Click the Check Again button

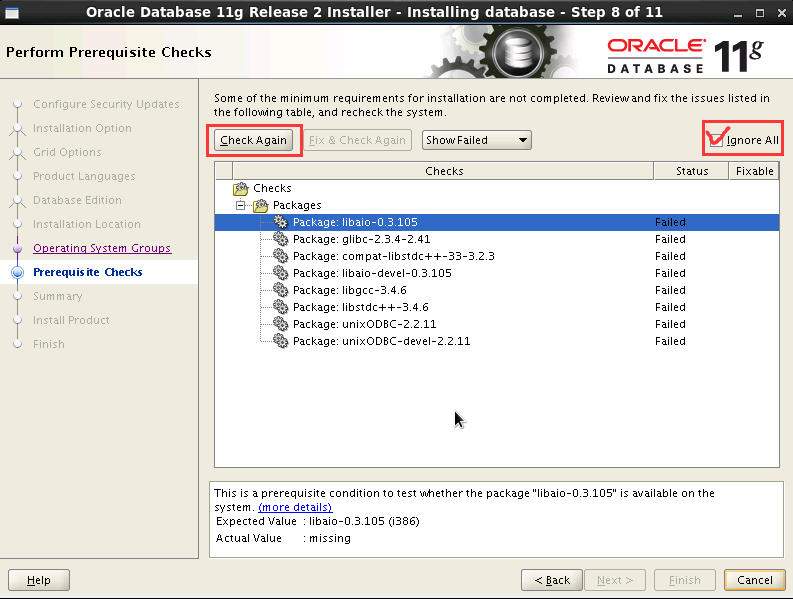(253, 140)
